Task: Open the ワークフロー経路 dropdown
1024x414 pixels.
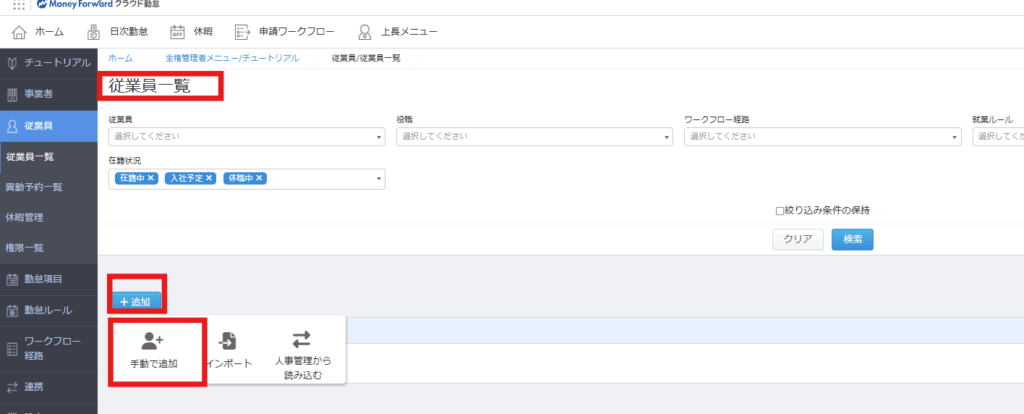Action: pyautogui.click(x=822, y=136)
